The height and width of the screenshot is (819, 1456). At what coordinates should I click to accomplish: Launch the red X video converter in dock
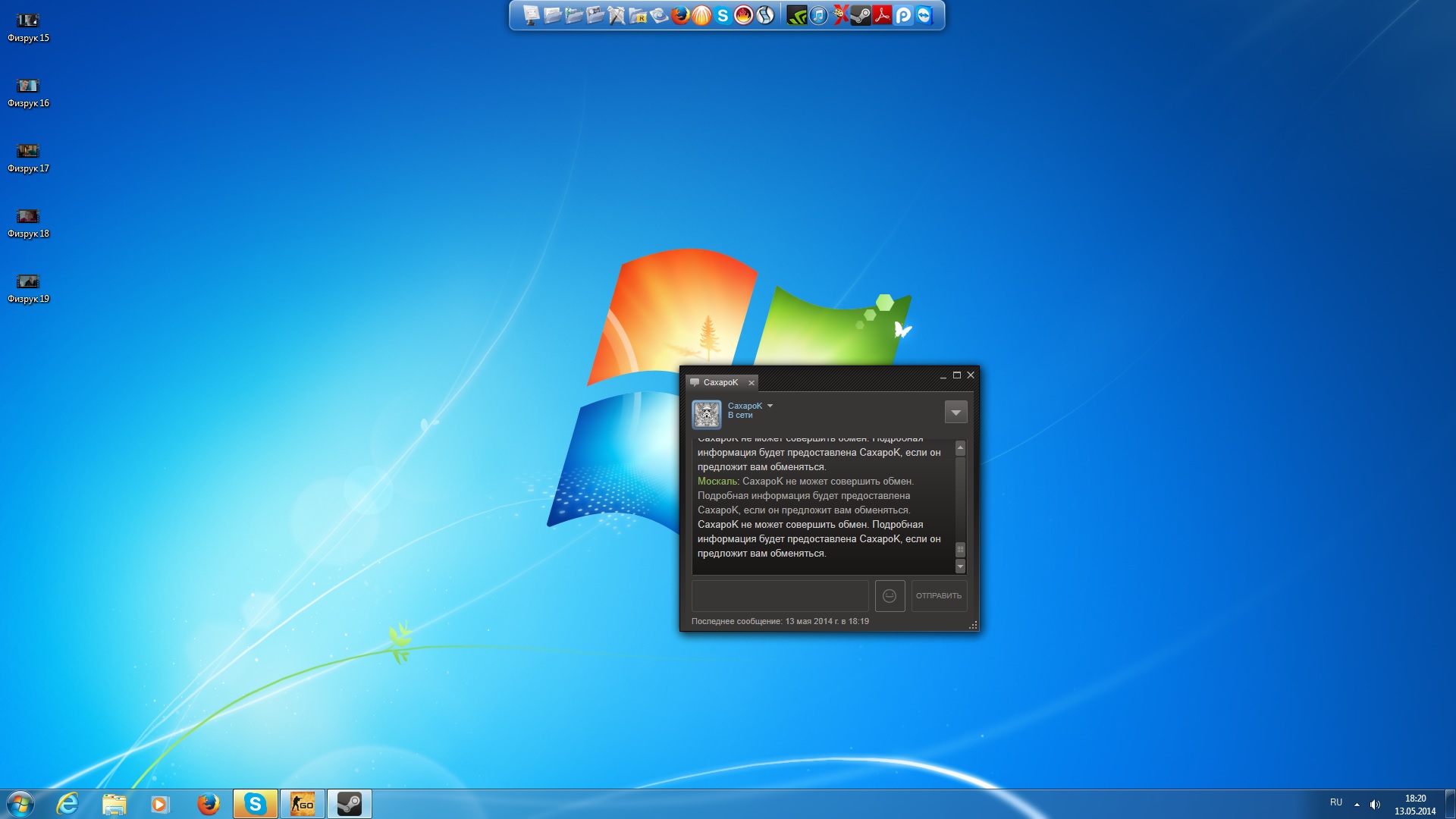pyautogui.click(x=839, y=15)
